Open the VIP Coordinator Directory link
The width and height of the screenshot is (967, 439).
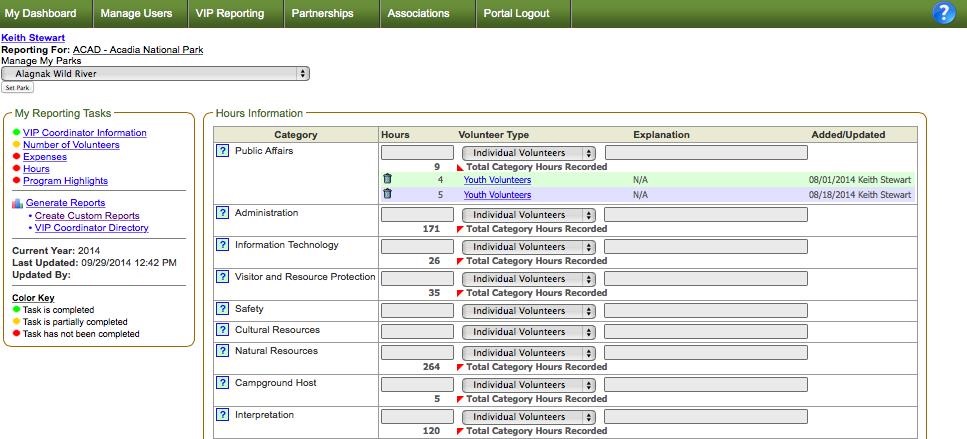point(92,228)
